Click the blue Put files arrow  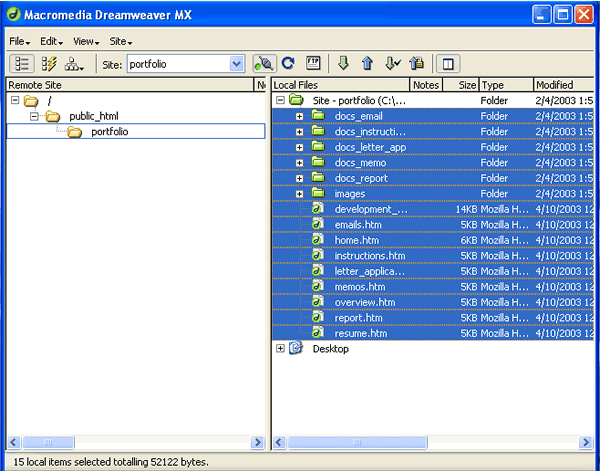pos(367,63)
